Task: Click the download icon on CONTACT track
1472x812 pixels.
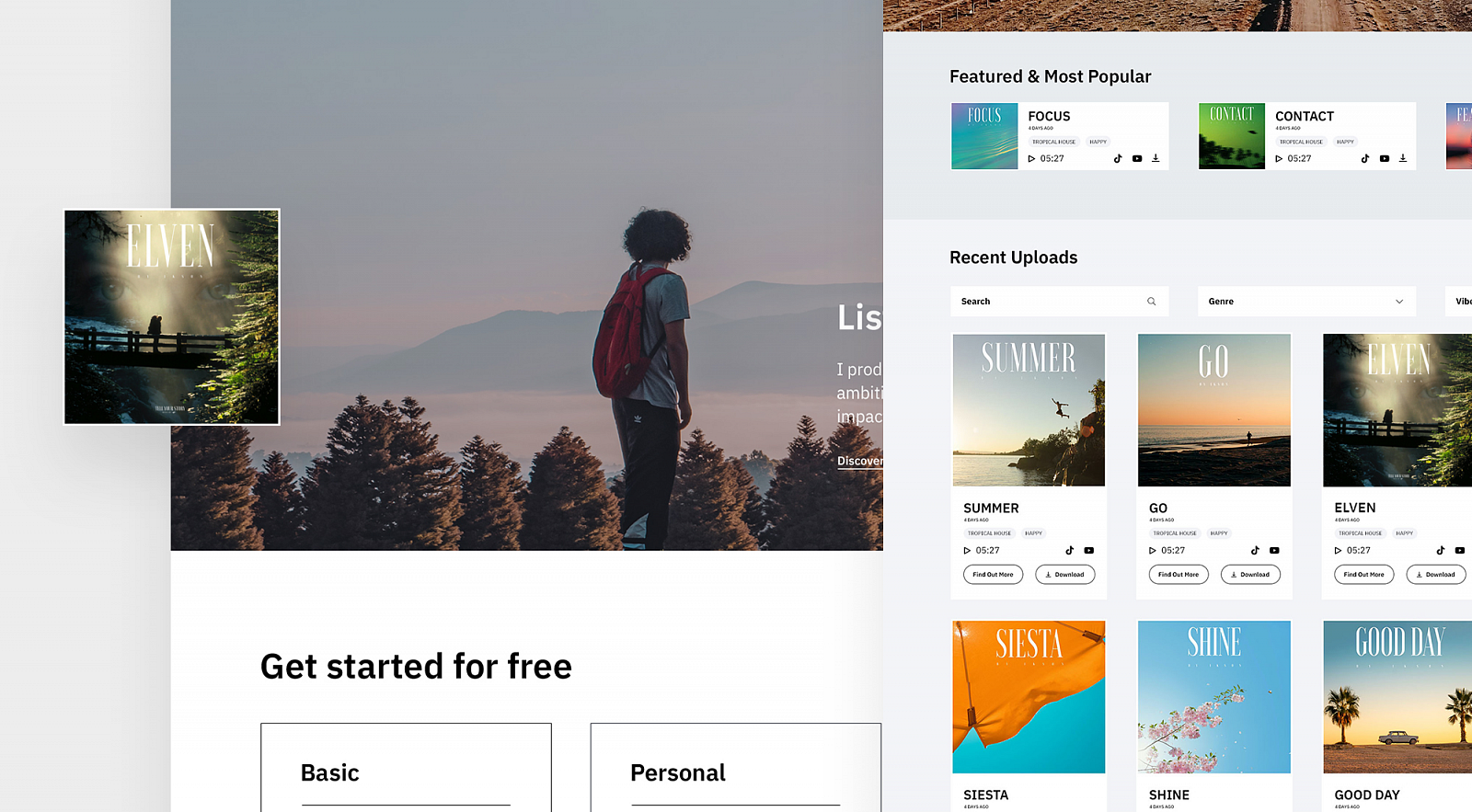Action: 1403,158
